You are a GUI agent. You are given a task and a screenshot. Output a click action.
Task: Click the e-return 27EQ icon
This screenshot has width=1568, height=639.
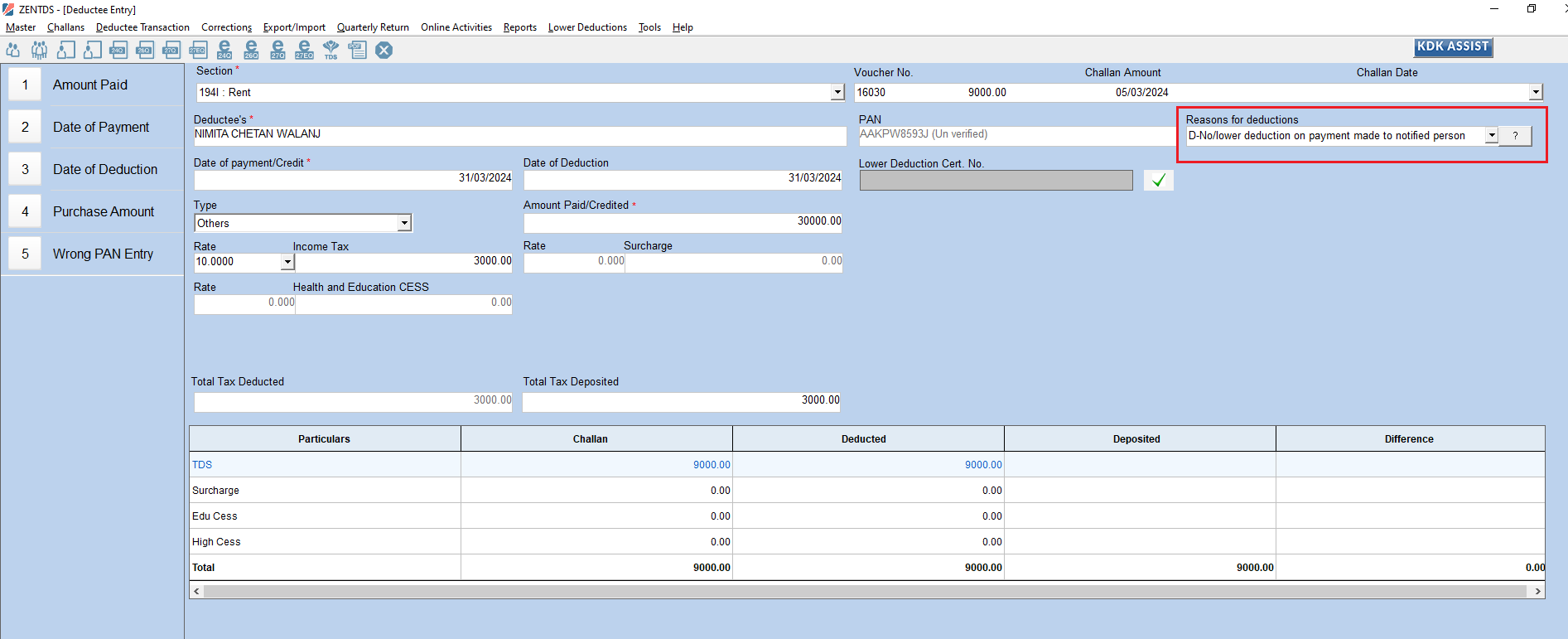(304, 50)
